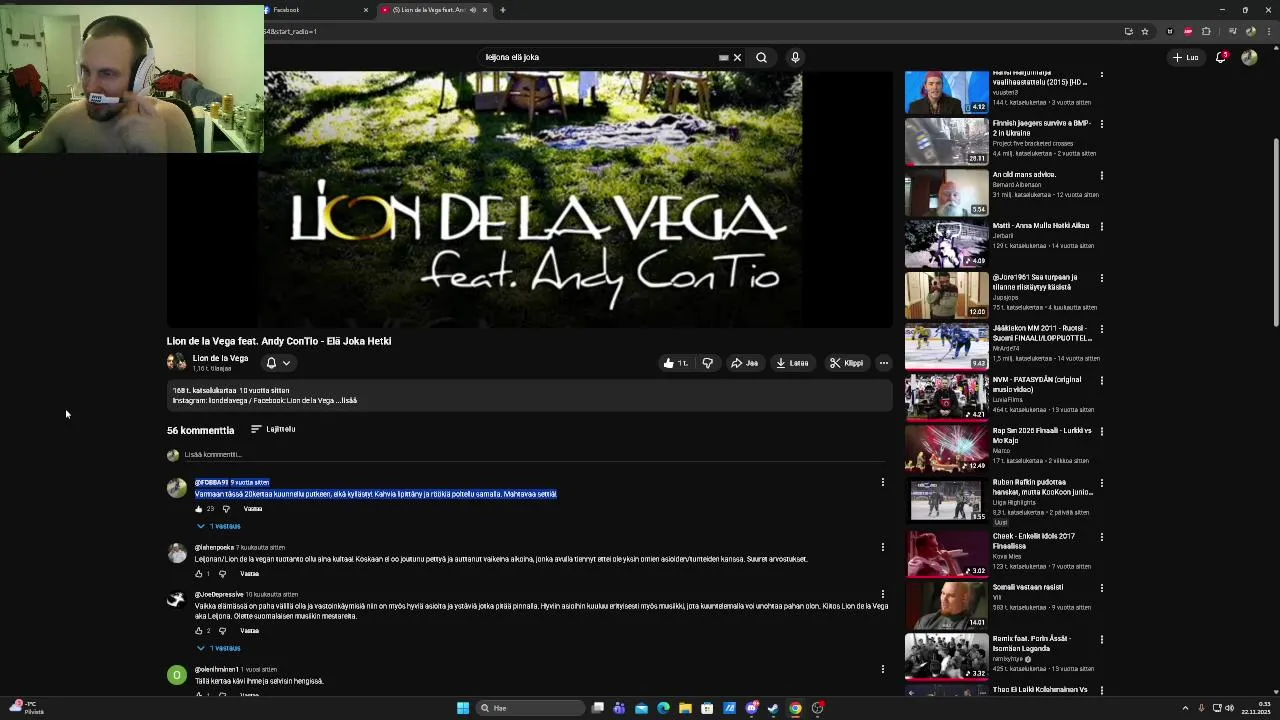Like the @lahenpoeka comment
This screenshot has width=1280, height=720.
click(199, 574)
